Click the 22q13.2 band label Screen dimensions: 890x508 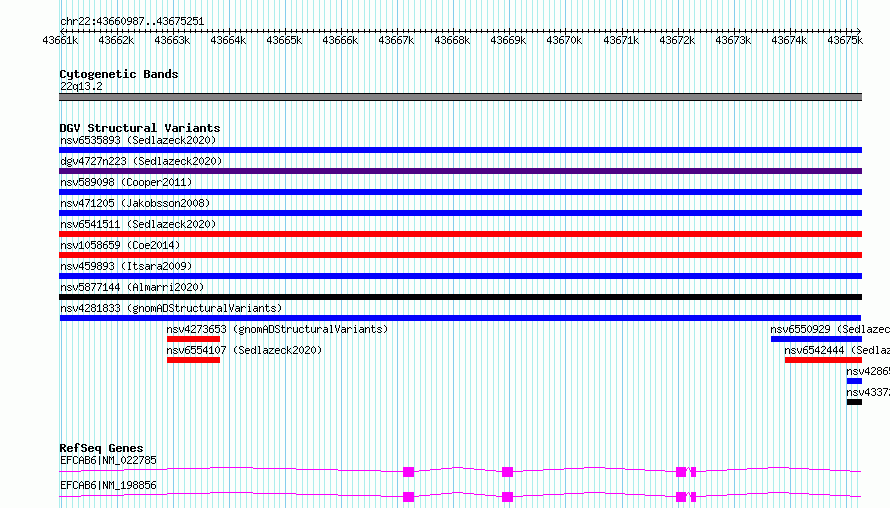click(81, 86)
